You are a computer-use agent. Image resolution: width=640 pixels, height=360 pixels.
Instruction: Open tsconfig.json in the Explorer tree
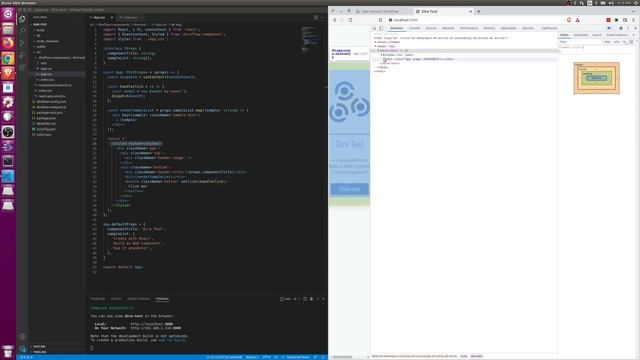46,129
